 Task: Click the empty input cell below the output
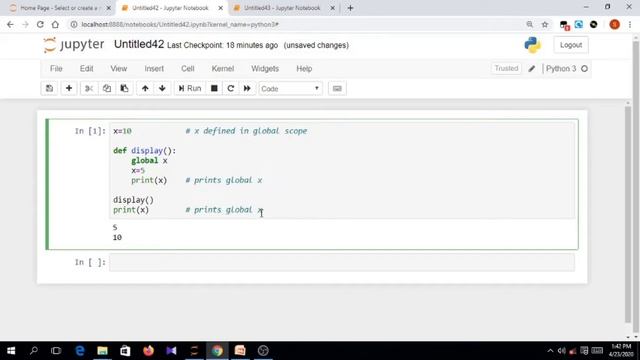pyautogui.click(x=342, y=262)
